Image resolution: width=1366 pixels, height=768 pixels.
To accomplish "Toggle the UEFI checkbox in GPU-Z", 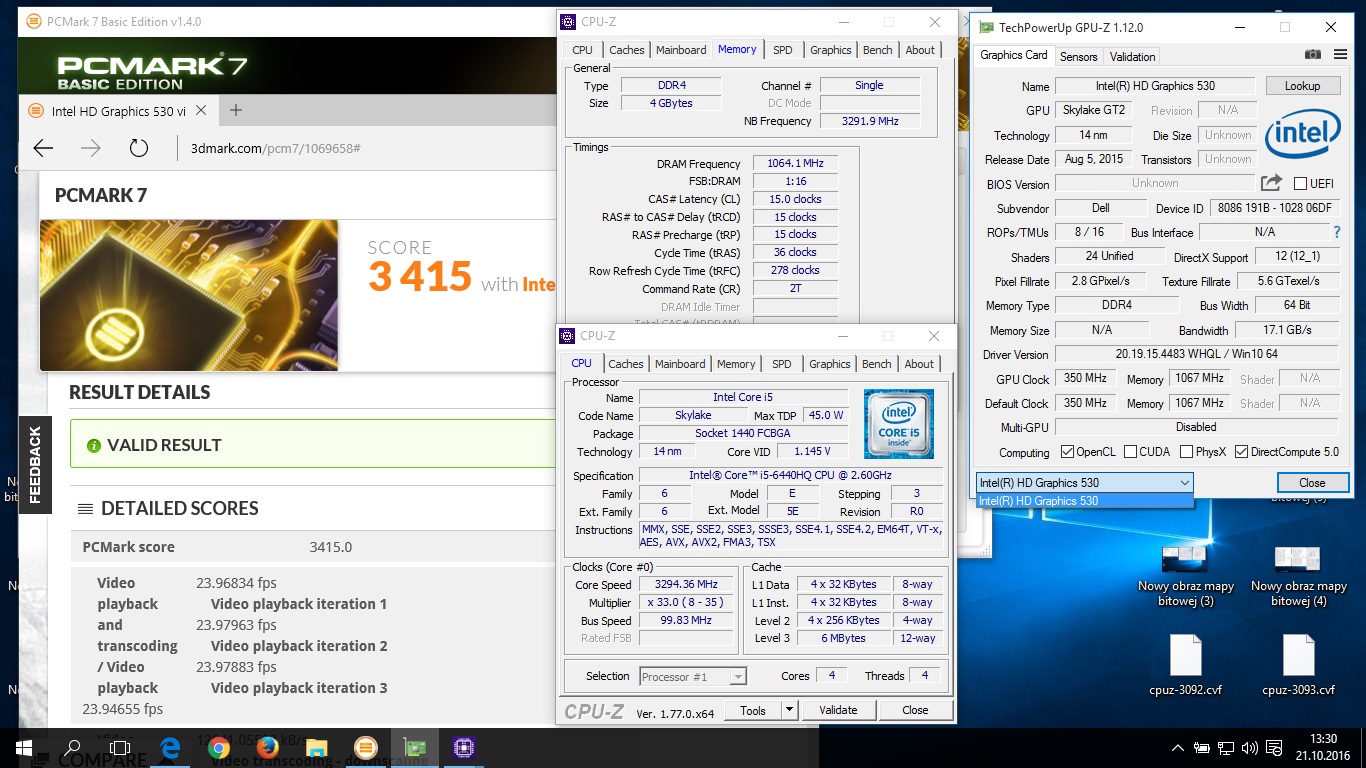I will tap(1301, 184).
